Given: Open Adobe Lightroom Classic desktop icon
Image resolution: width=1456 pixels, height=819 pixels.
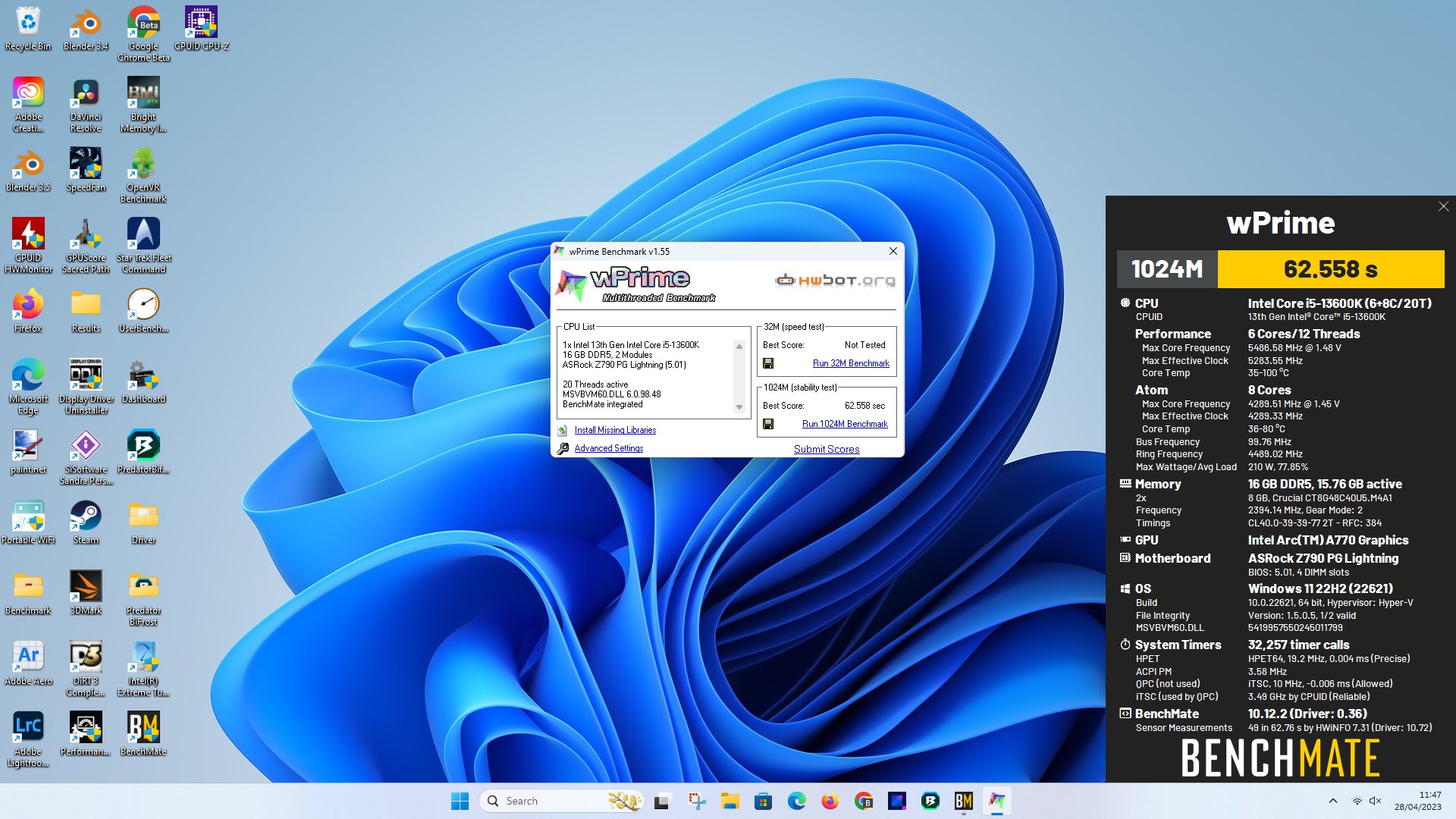Looking at the screenshot, I should click(x=28, y=739).
